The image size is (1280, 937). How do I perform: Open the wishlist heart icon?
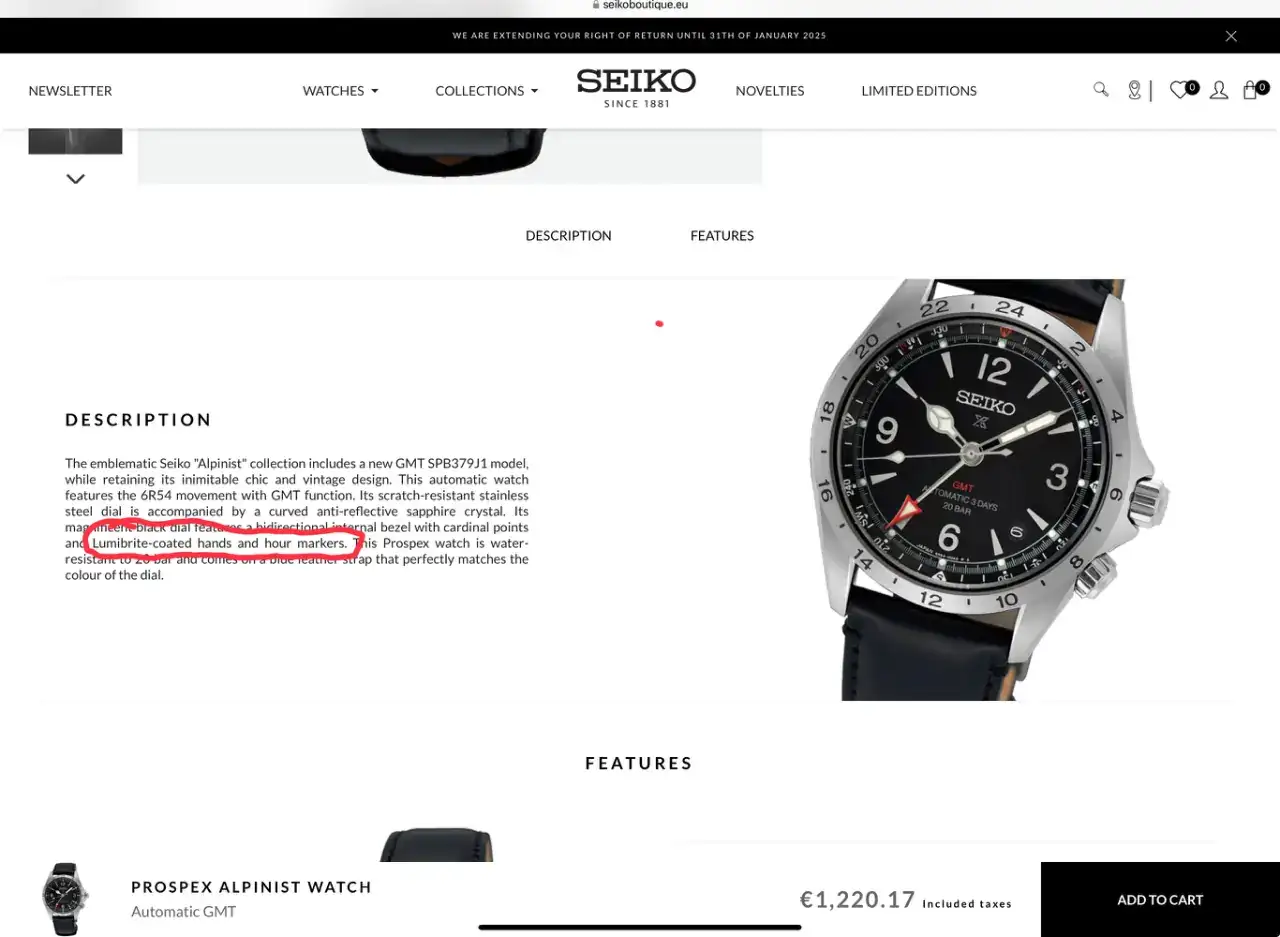[x=1183, y=90]
